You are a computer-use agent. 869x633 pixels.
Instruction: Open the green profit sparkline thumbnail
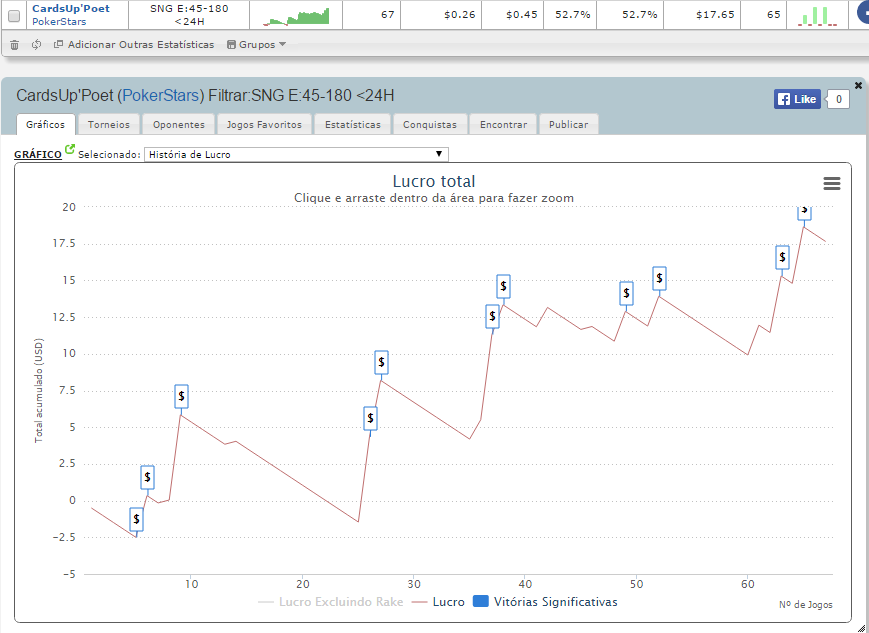[296, 16]
